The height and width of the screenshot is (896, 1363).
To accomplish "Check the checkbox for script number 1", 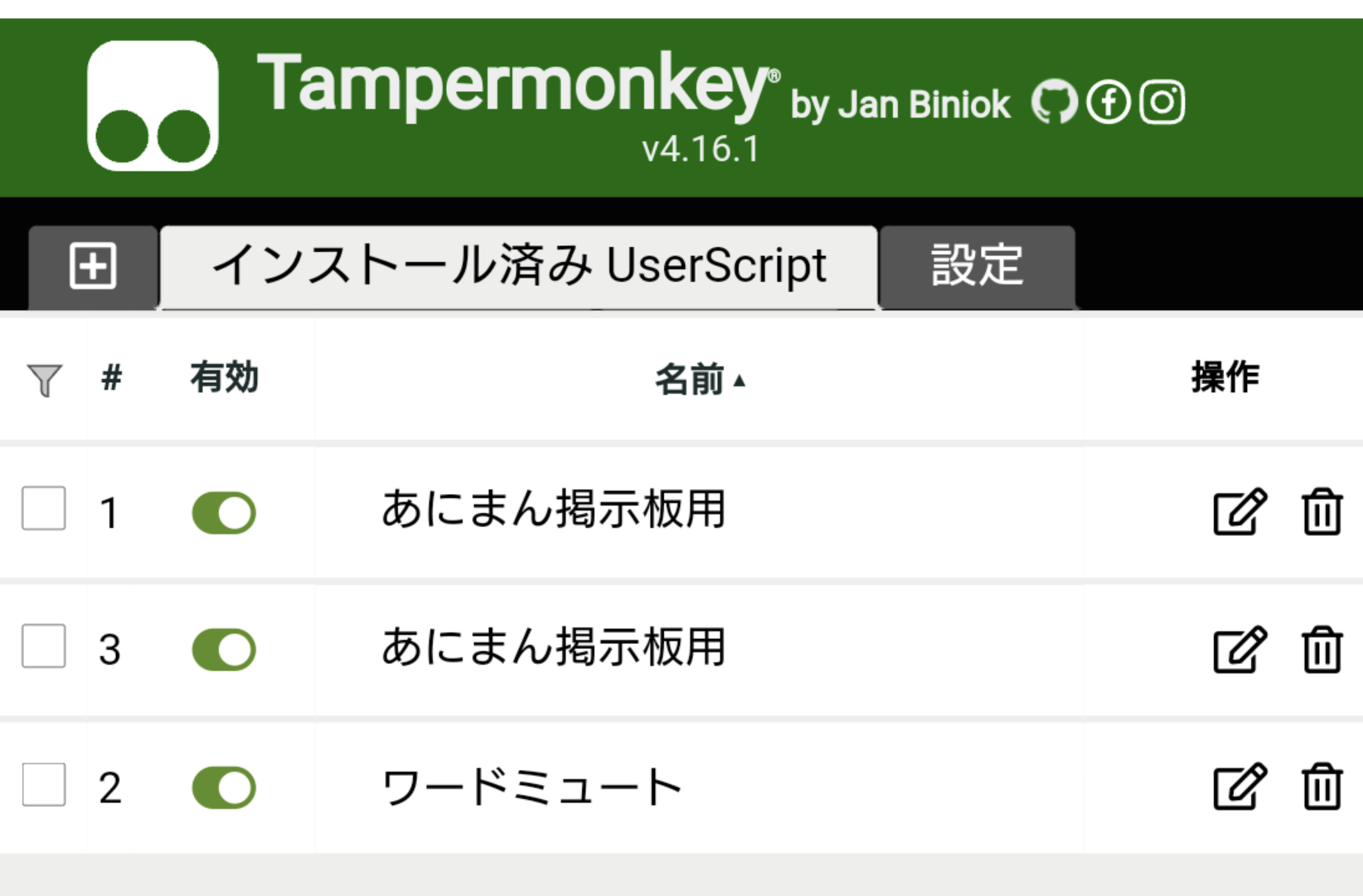I will pos(44,508).
